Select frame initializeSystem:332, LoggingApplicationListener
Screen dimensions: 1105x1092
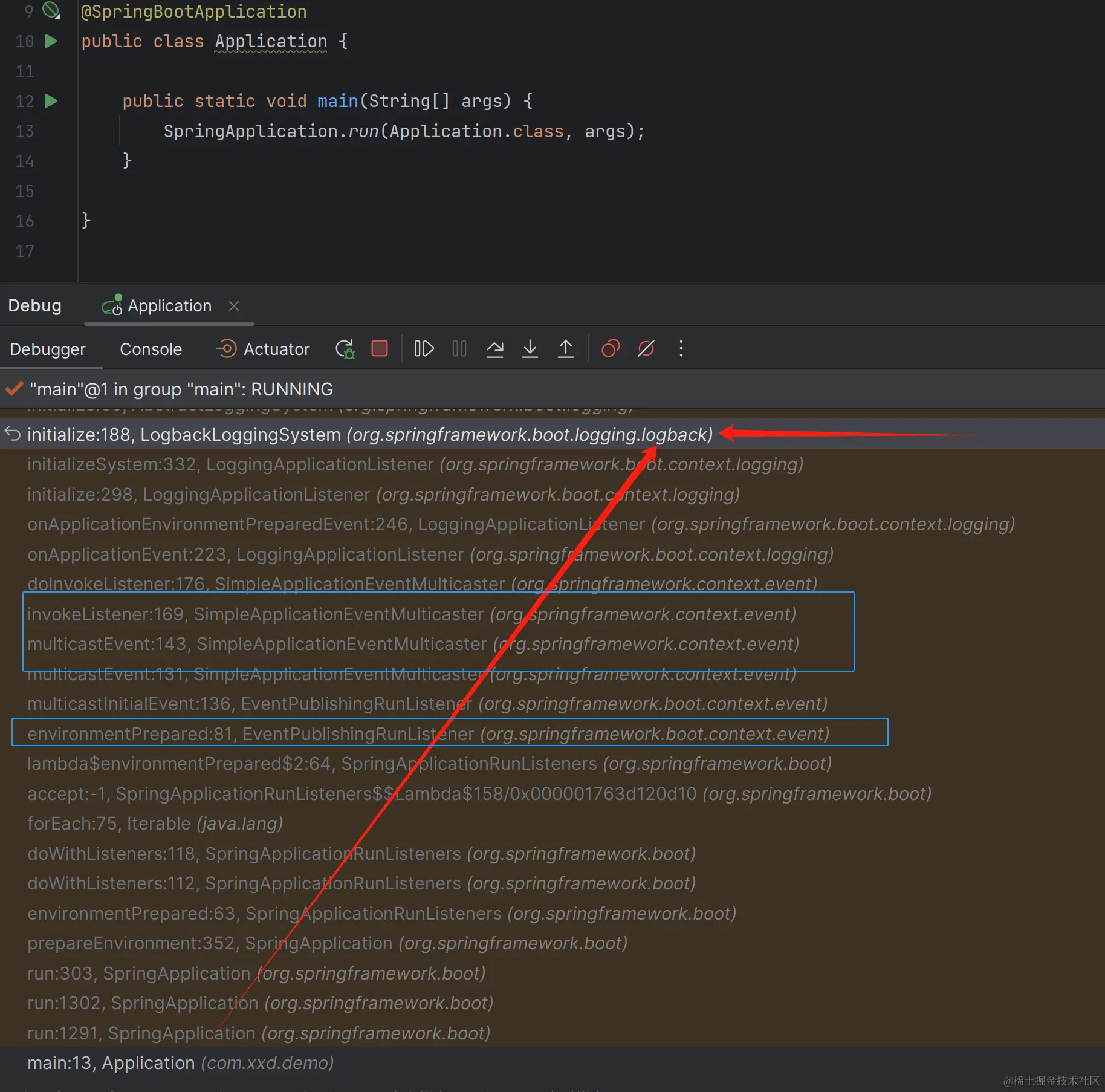point(552,464)
